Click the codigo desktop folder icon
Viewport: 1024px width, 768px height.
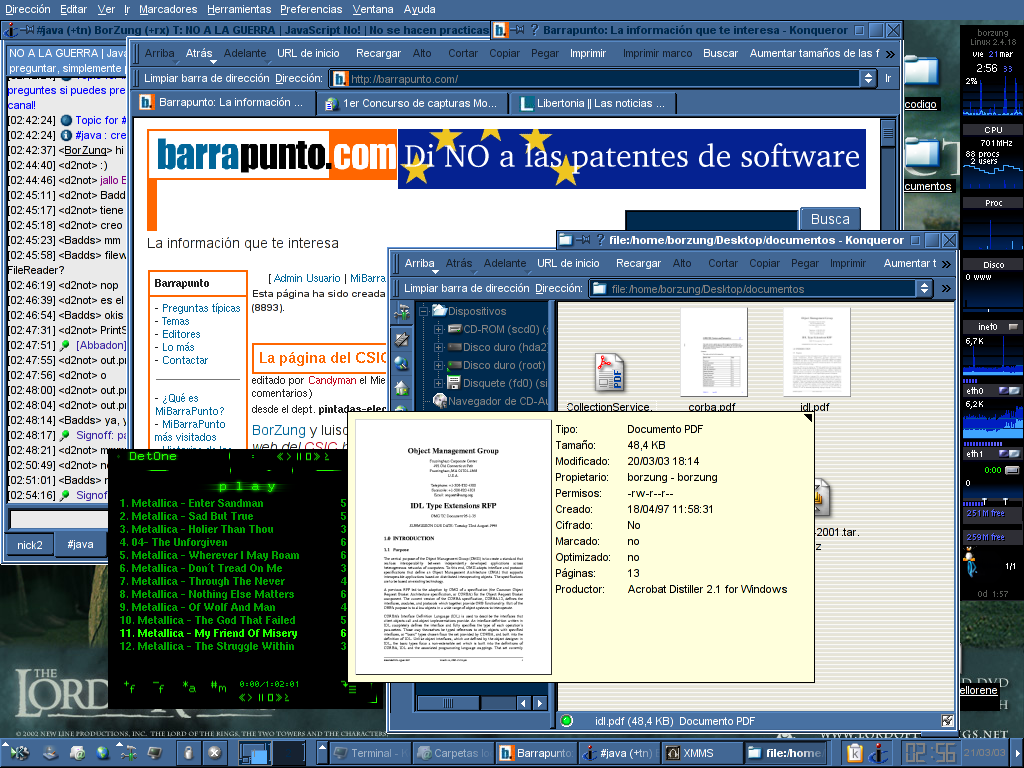[921, 71]
